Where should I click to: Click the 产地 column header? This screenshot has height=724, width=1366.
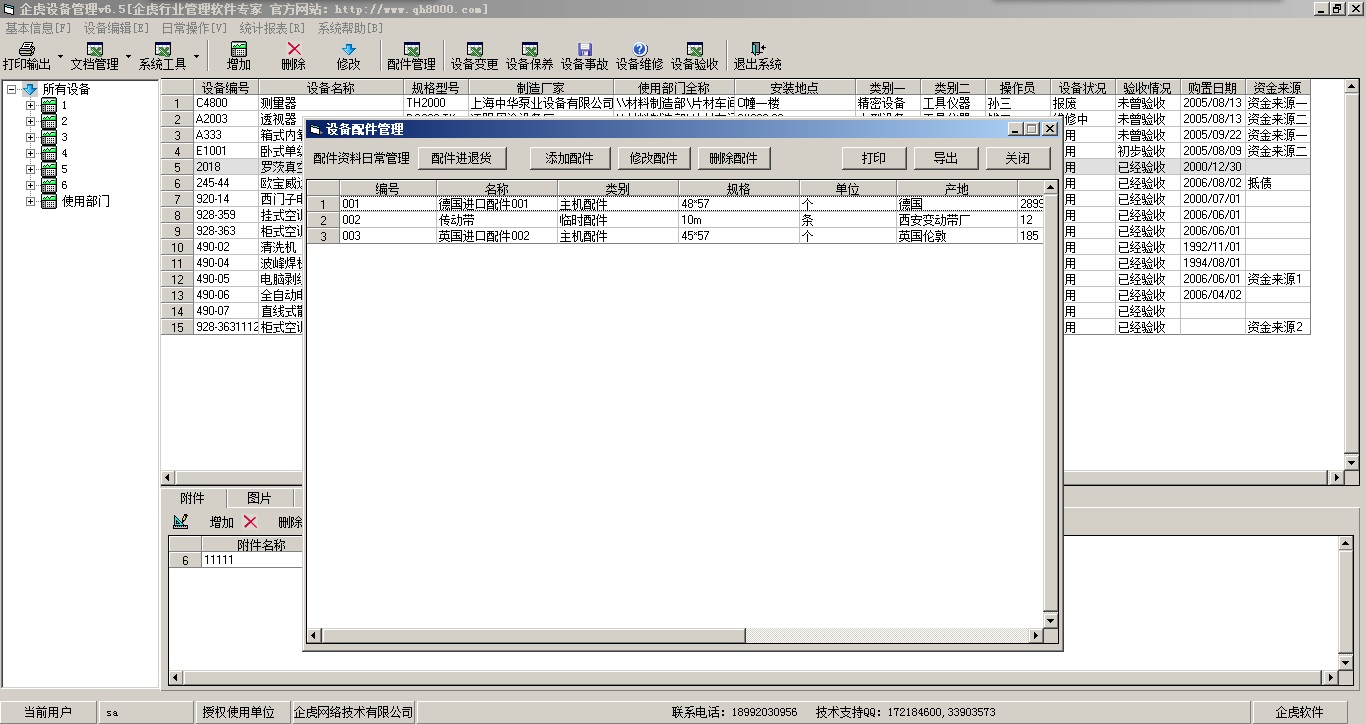[956, 188]
